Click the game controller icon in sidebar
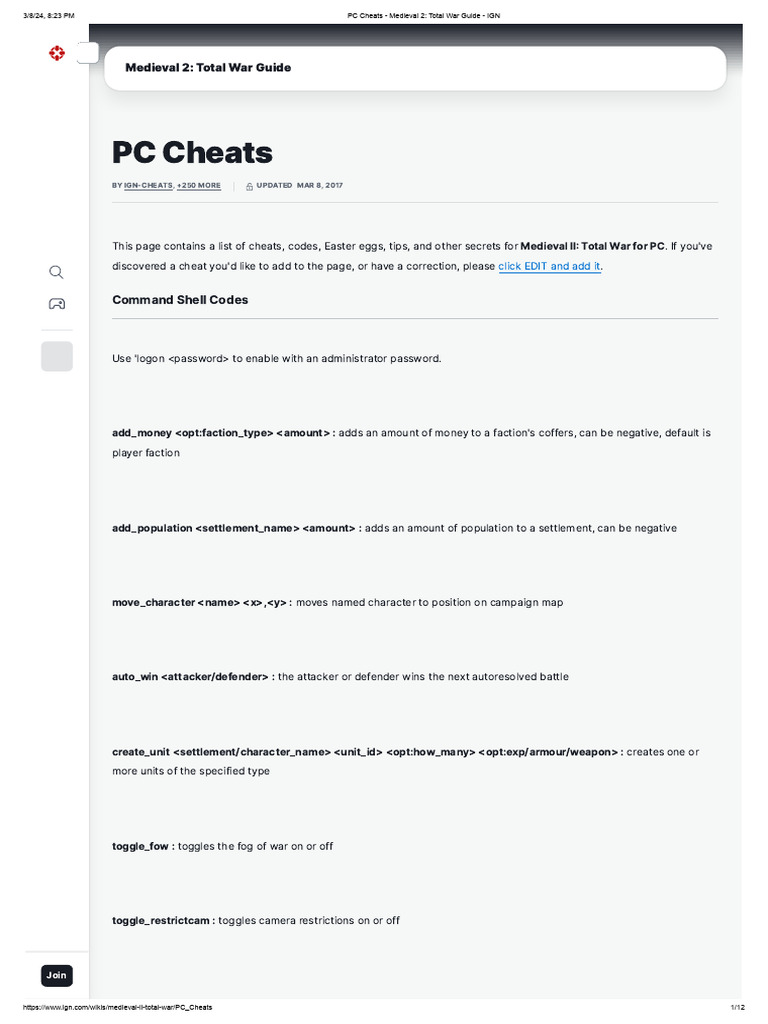This screenshot has width=768, height=1024. click(56, 304)
